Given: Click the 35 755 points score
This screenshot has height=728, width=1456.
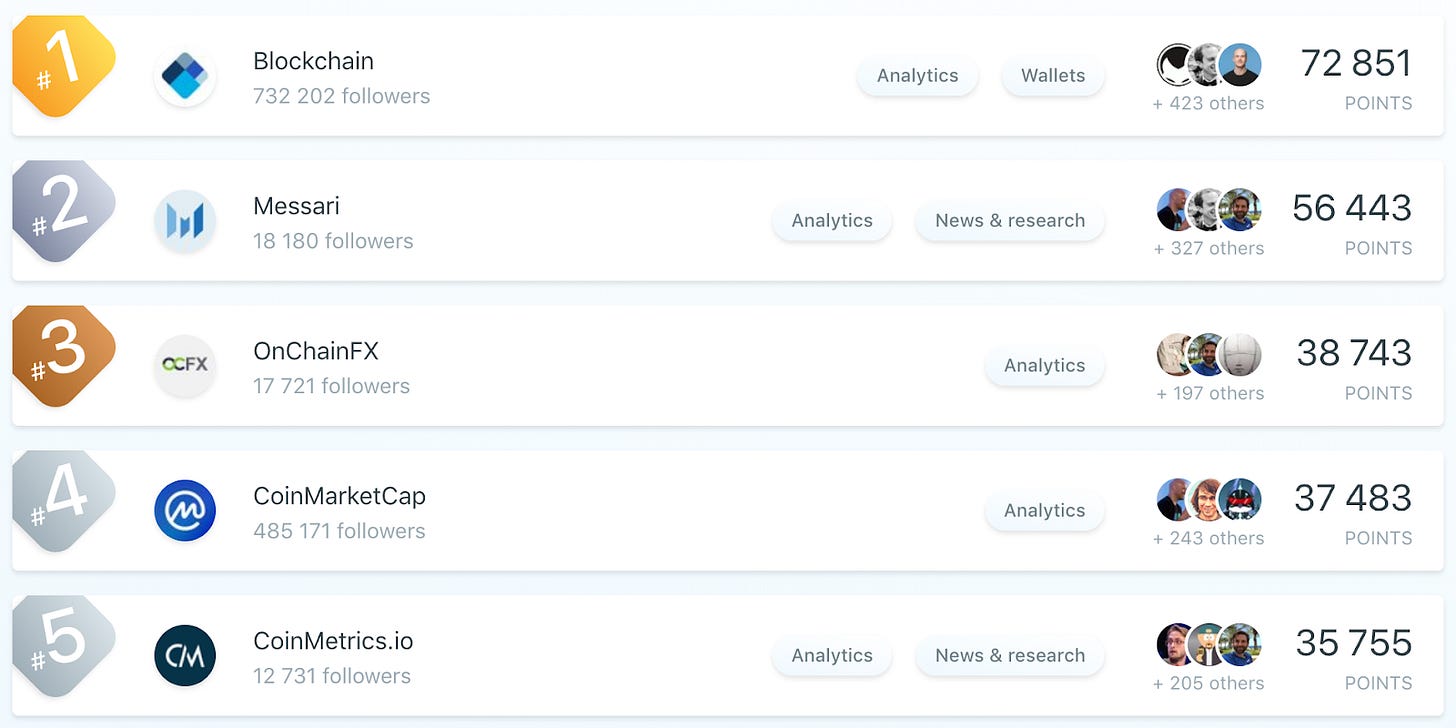Looking at the screenshot, I should coord(1354,643).
